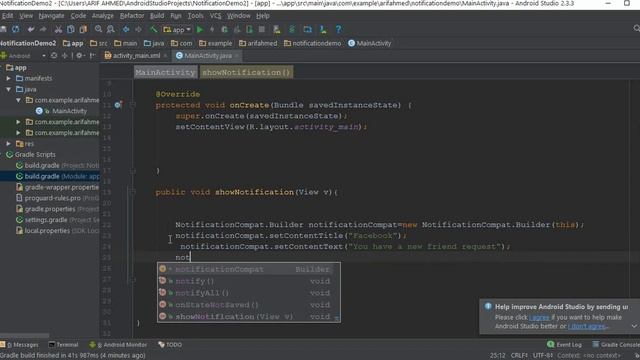Open the Edit menu

[7, 16]
